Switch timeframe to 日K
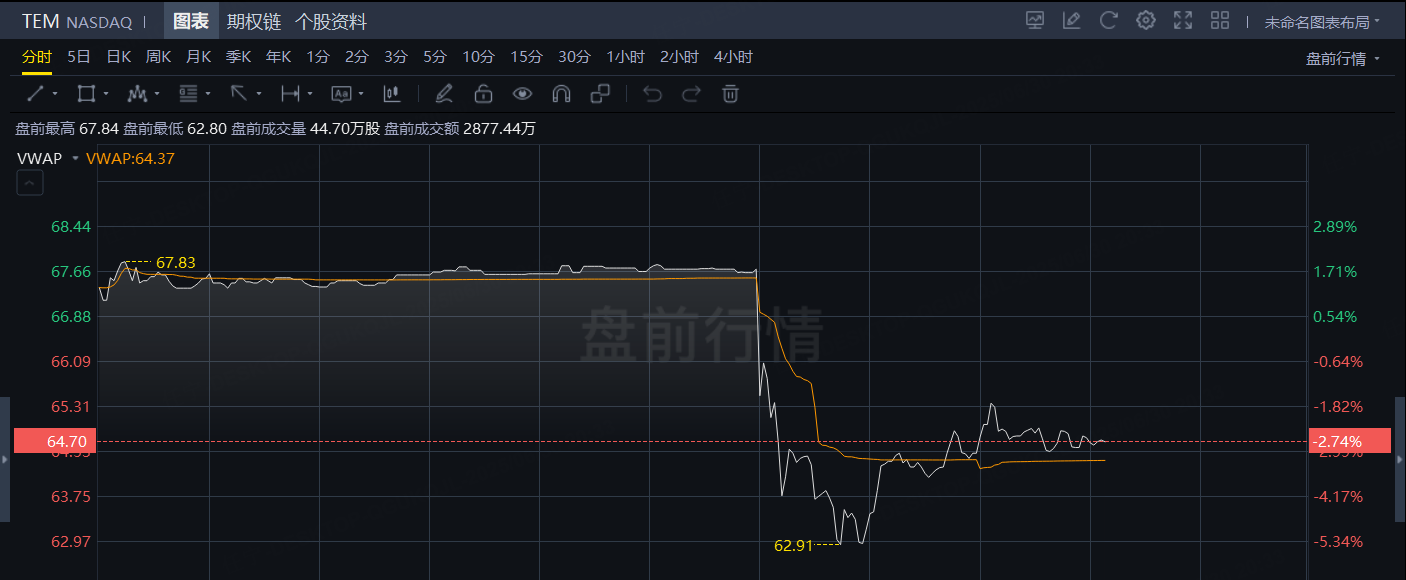This screenshot has width=1406, height=580. click(x=119, y=57)
